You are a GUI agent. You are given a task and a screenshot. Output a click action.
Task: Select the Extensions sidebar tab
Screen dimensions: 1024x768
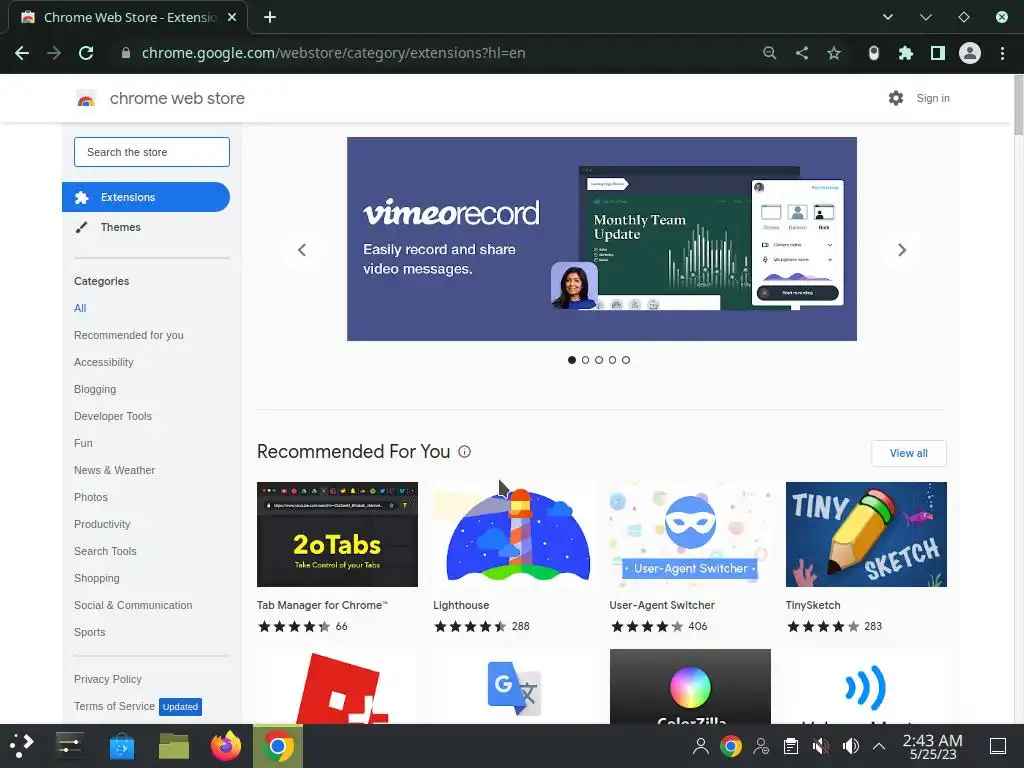click(146, 197)
